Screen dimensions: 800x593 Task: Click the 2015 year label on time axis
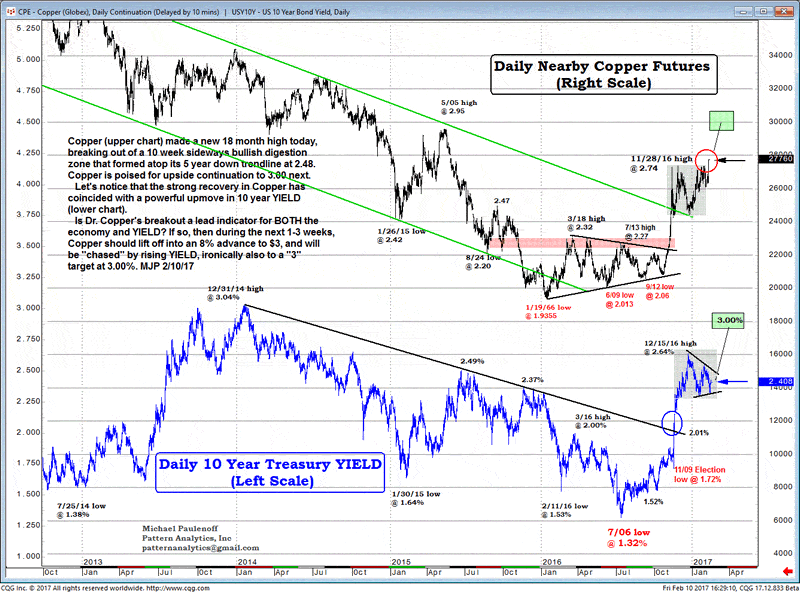(401, 562)
